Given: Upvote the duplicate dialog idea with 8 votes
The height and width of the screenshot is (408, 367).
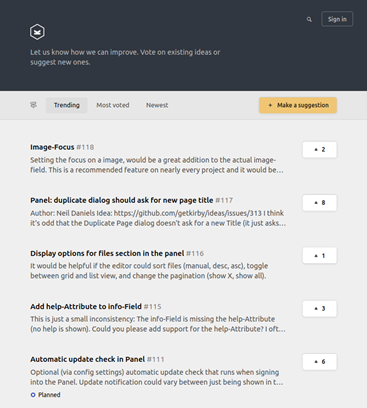Looking at the screenshot, I should (320, 202).
